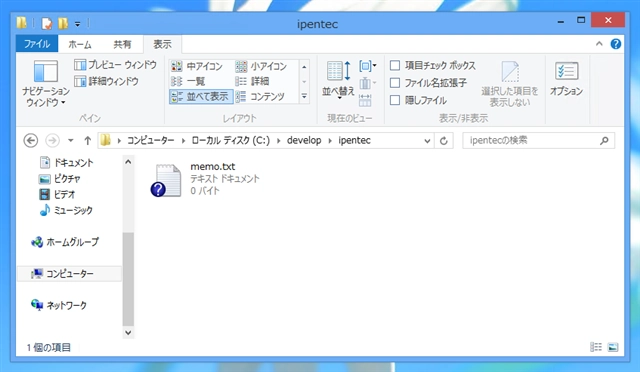Image resolution: width=640 pixels, height=372 pixels.
Task: Click the Properties quick access icon
Action: point(47,24)
